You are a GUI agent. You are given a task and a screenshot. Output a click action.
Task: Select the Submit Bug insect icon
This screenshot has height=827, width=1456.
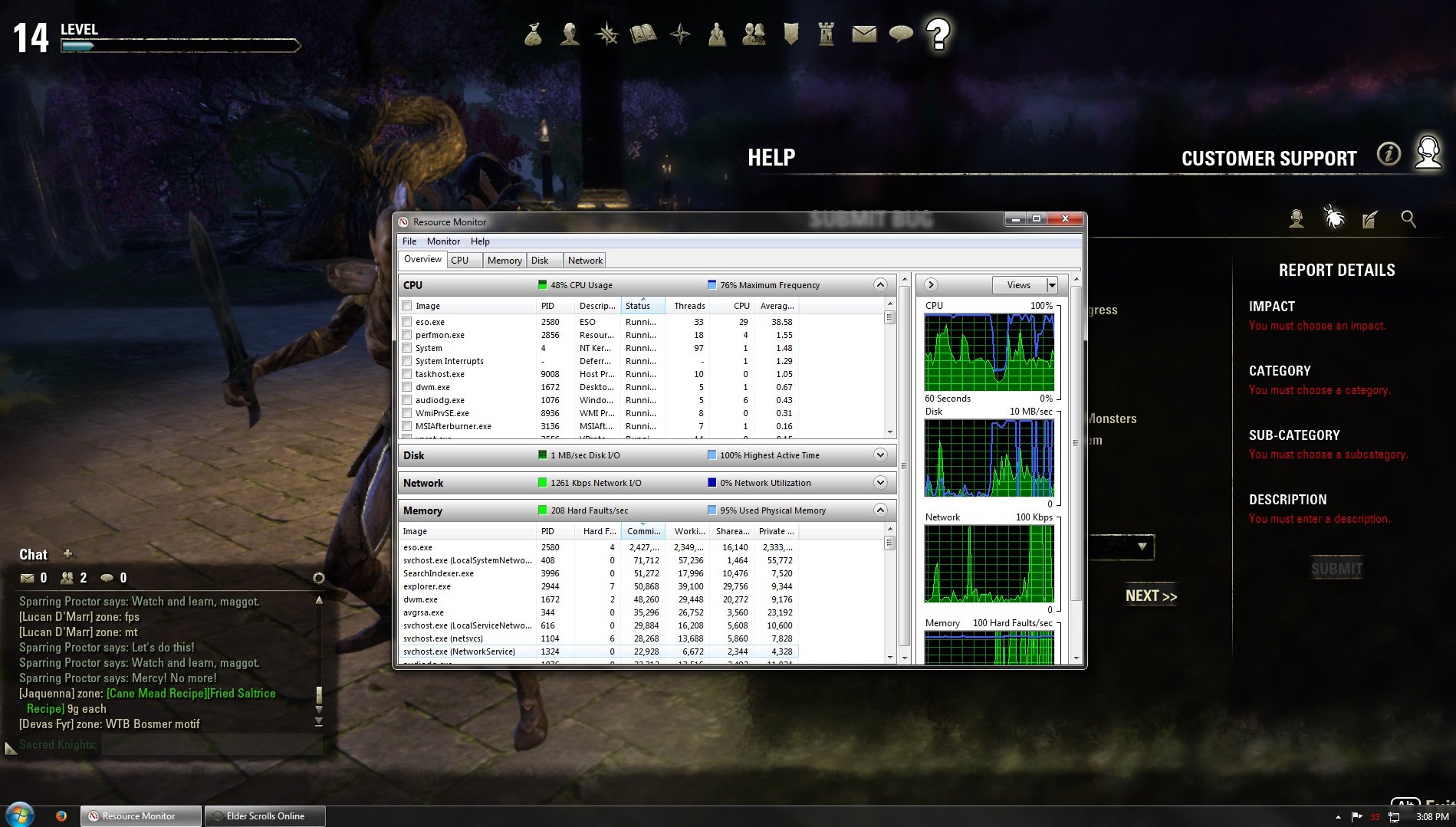pos(1334,218)
